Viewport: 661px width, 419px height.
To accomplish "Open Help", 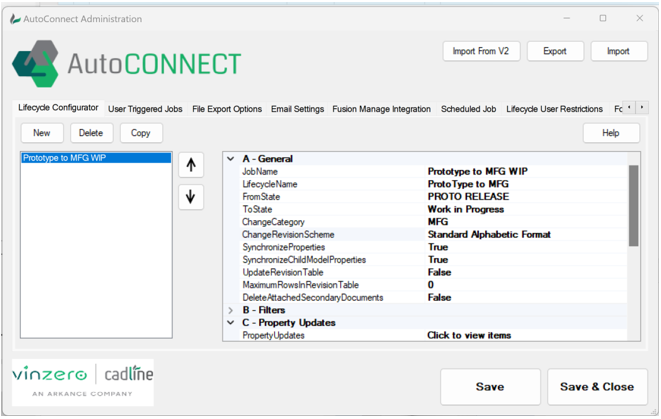I will 611,133.
